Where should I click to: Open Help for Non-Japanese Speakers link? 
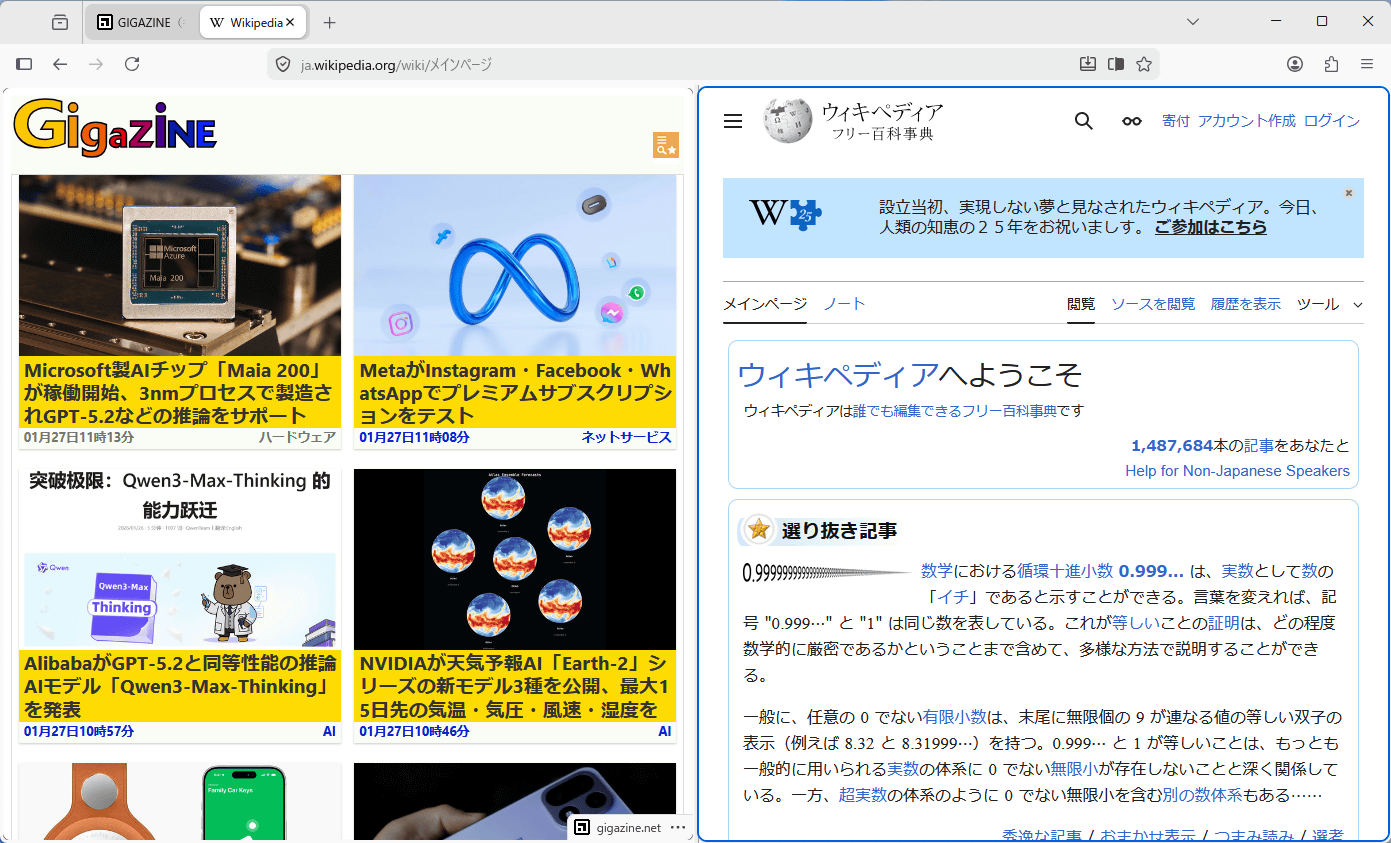[x=1237, y=471]
